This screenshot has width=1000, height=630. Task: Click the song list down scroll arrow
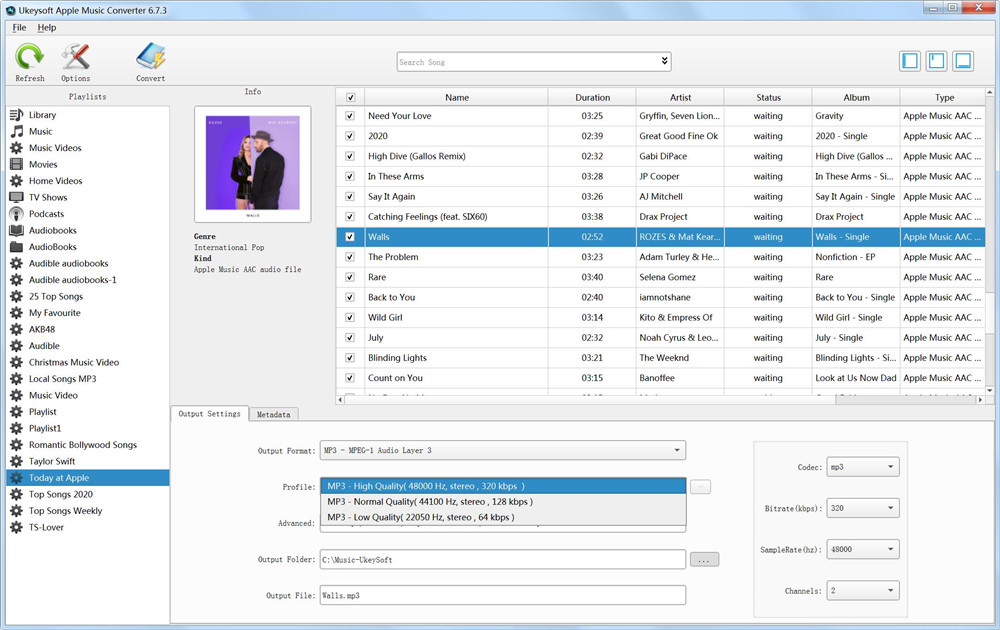(989, 390)
